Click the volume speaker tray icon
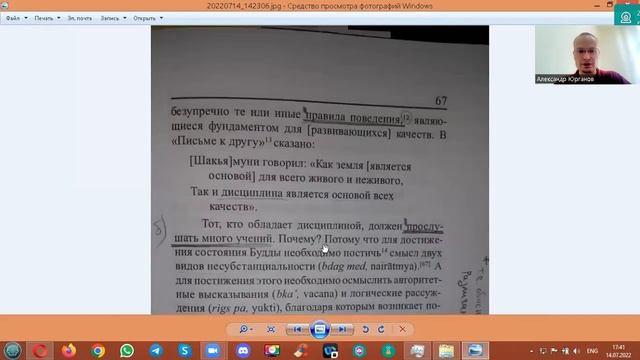This screenshot has width=640, height=360. [x=577, y=351]
